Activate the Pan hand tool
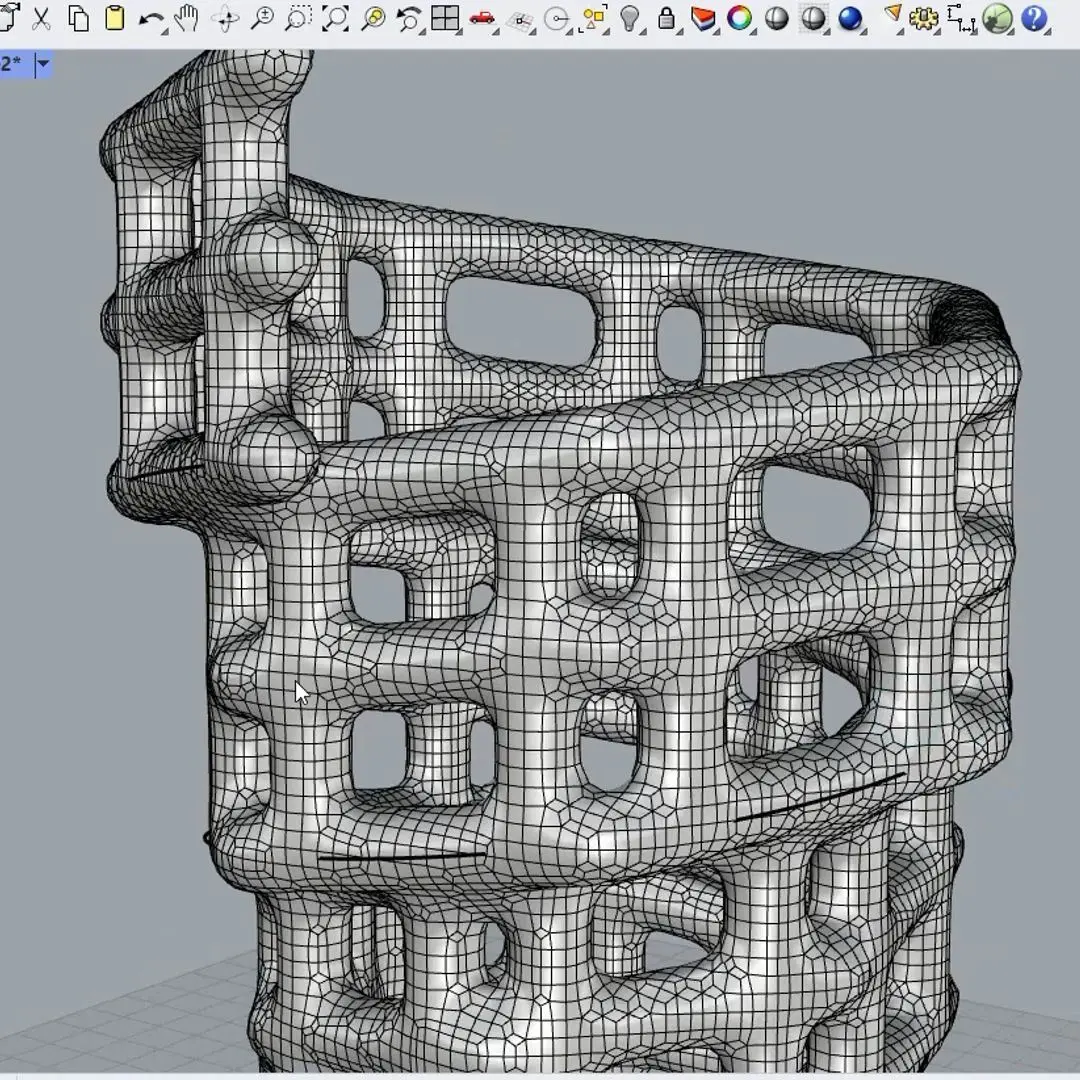 click(x=187, y=19)
